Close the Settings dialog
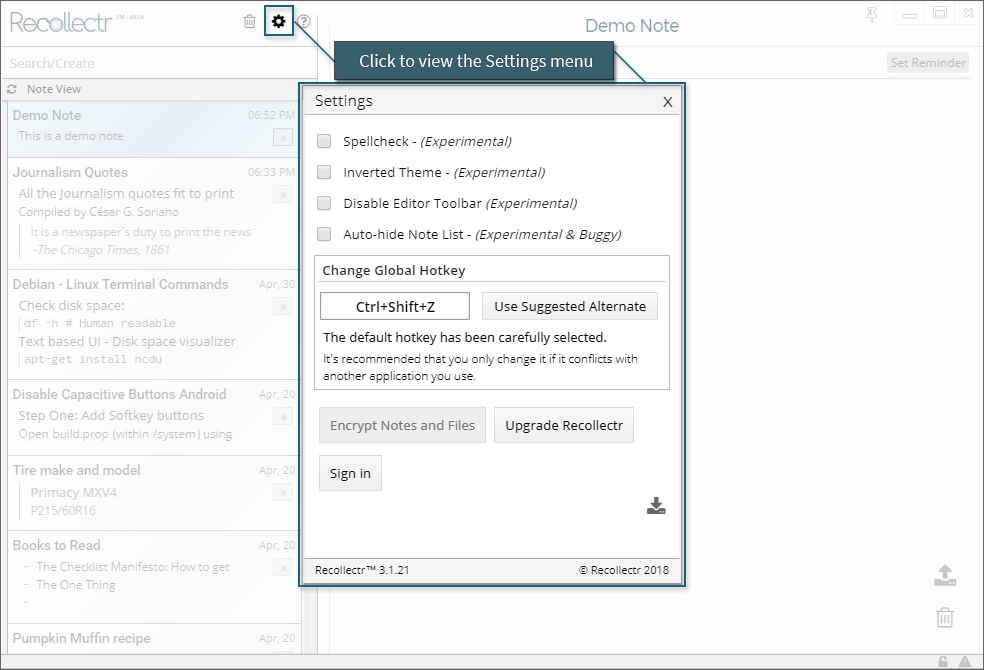 point(668,102)
